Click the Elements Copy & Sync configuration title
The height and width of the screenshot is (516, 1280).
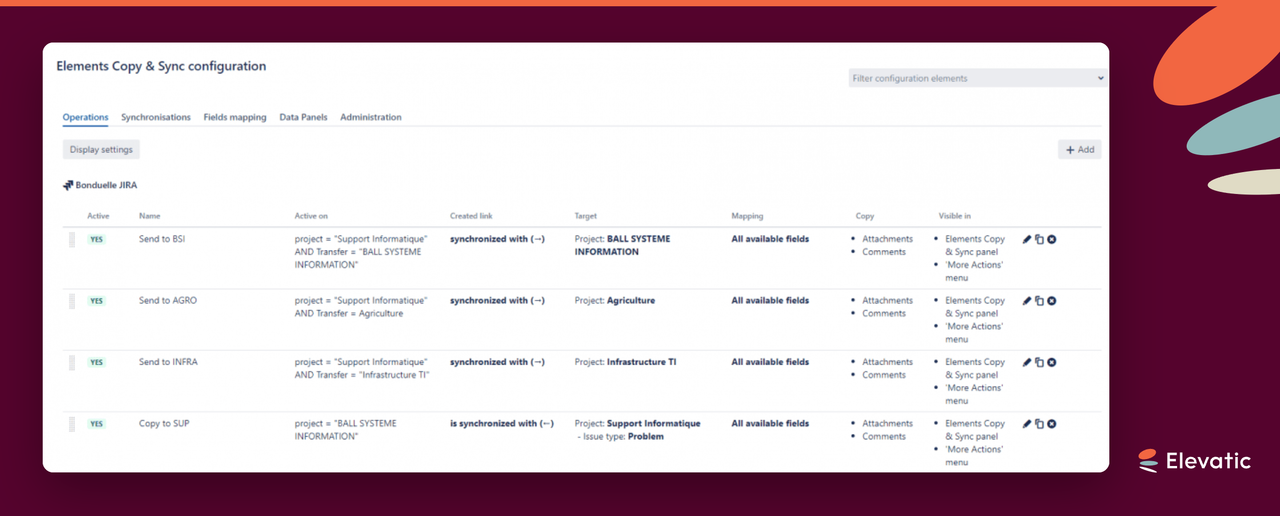(161, 66)
